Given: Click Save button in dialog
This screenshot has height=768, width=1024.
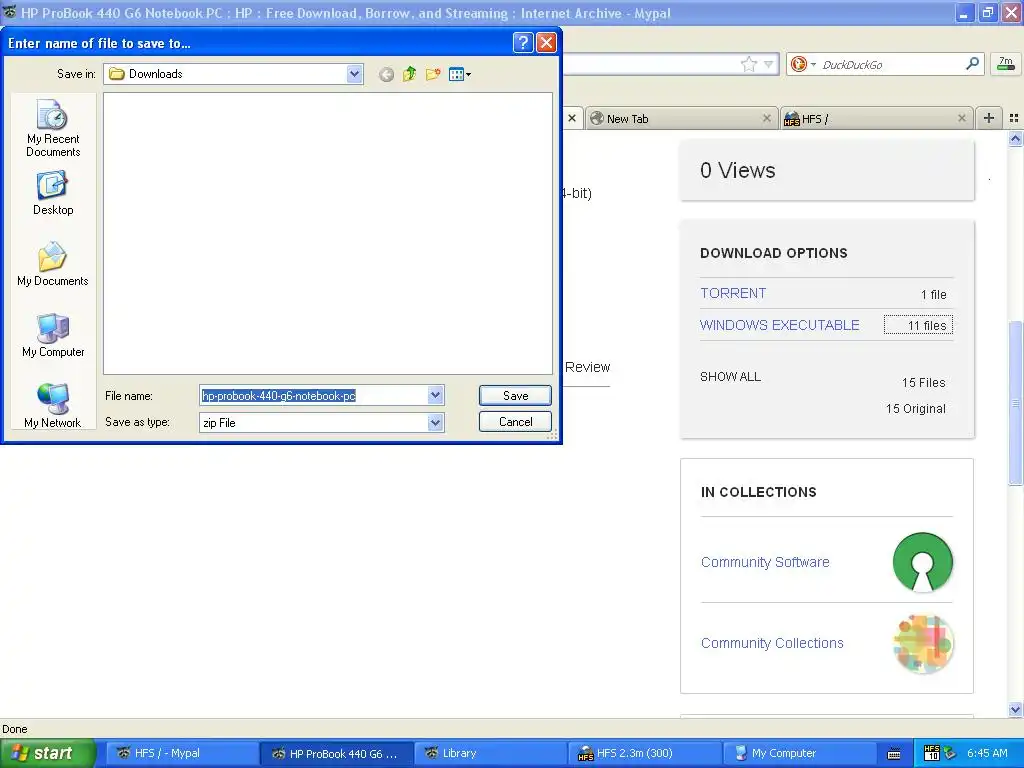Looking at the screenshot, I should pyautogui.click(x=515, y=395).
